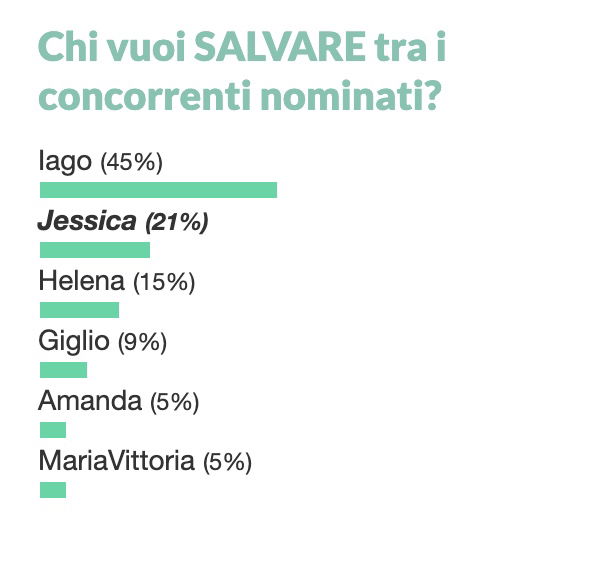Click the word SALVARE in the title
592x578 pixels.
pos(280,47)
